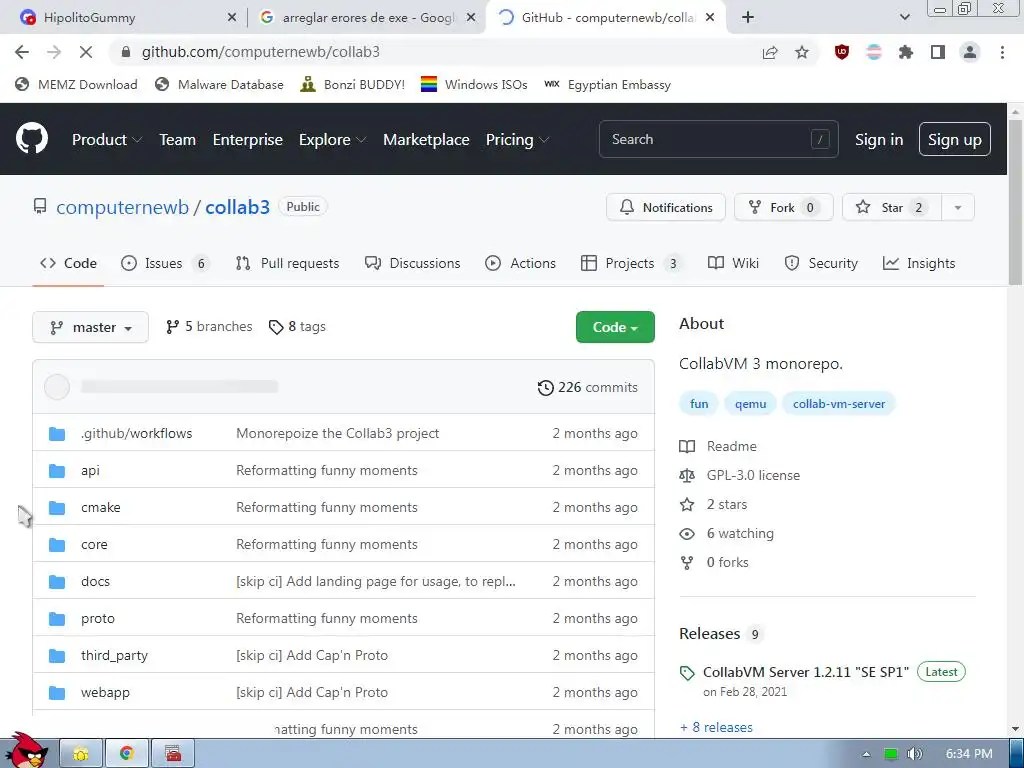View the 5 branches link
Viewport: 1024px width, 768px height.
(208, 327)
